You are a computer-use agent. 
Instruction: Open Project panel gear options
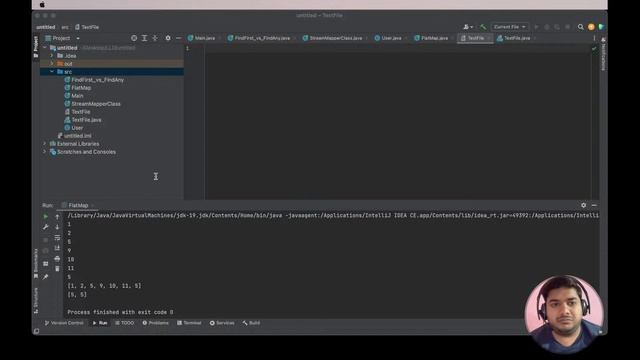click(168, 38)
